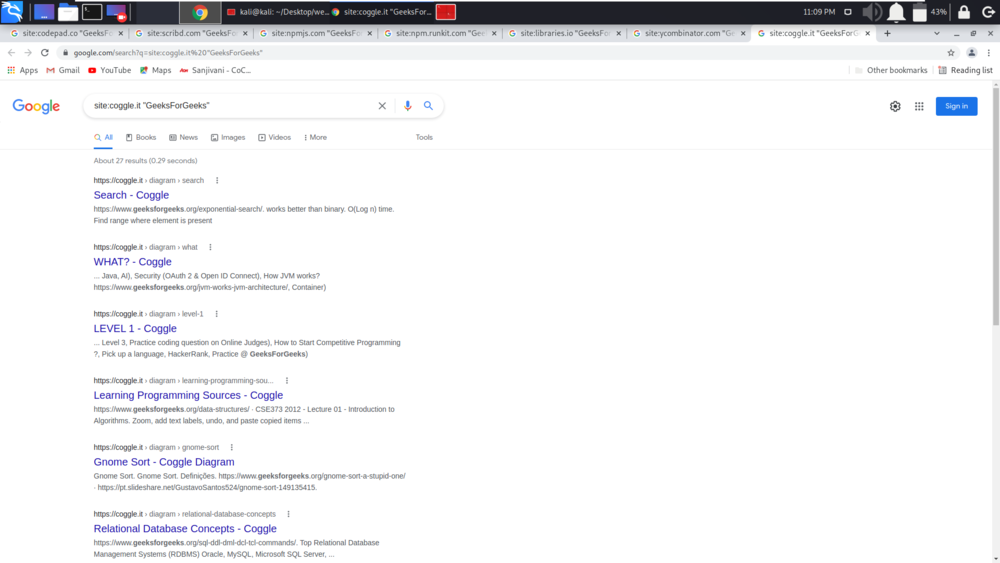Reload the current page
The height and width of the screenshot is (563, 1000).
(x=45, y=52)
